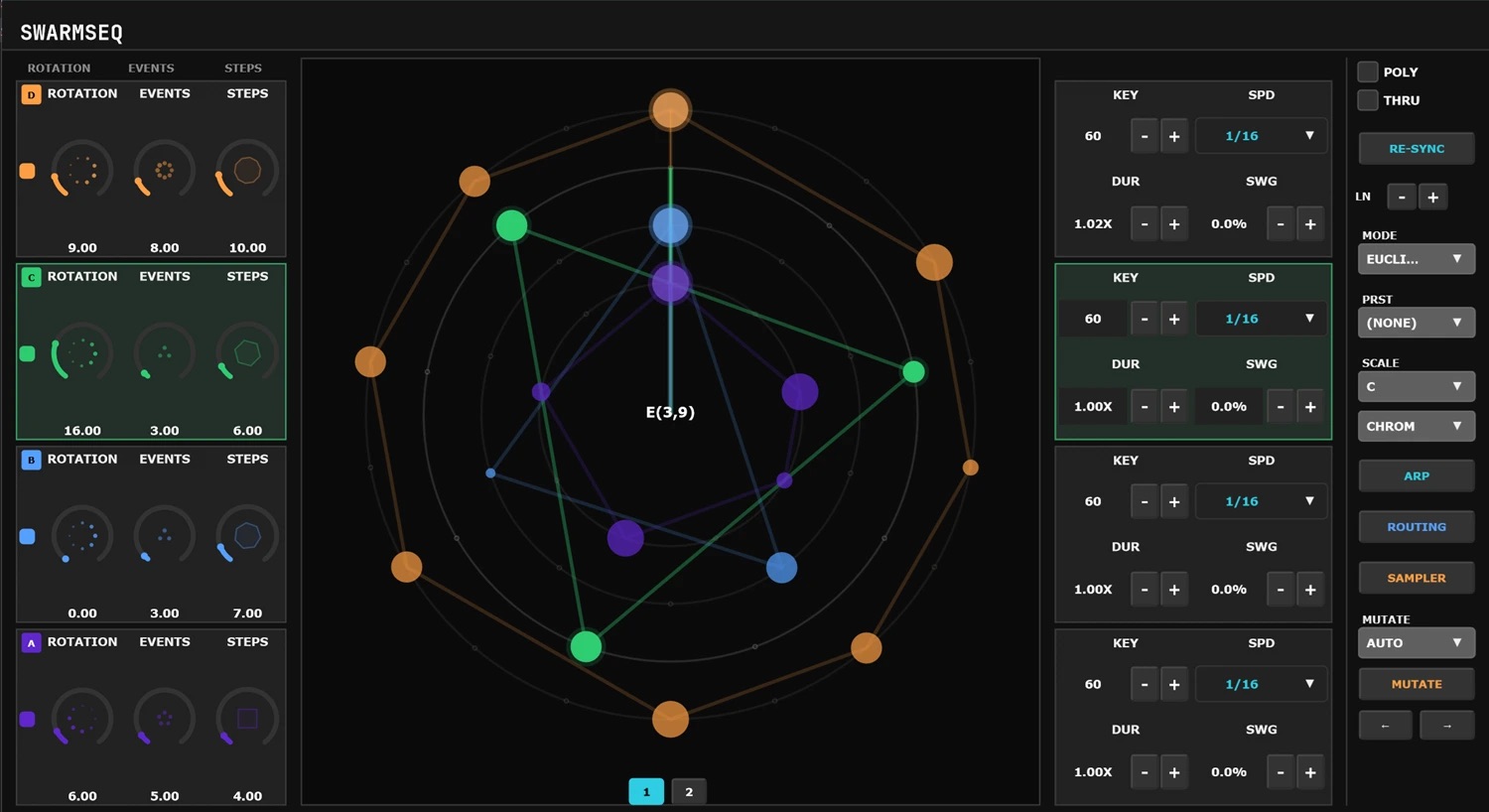The width and height of the screenshot is (1489, 812).
Task: Go to next mutation with right arrow
Action: (x=1447, y=726)
